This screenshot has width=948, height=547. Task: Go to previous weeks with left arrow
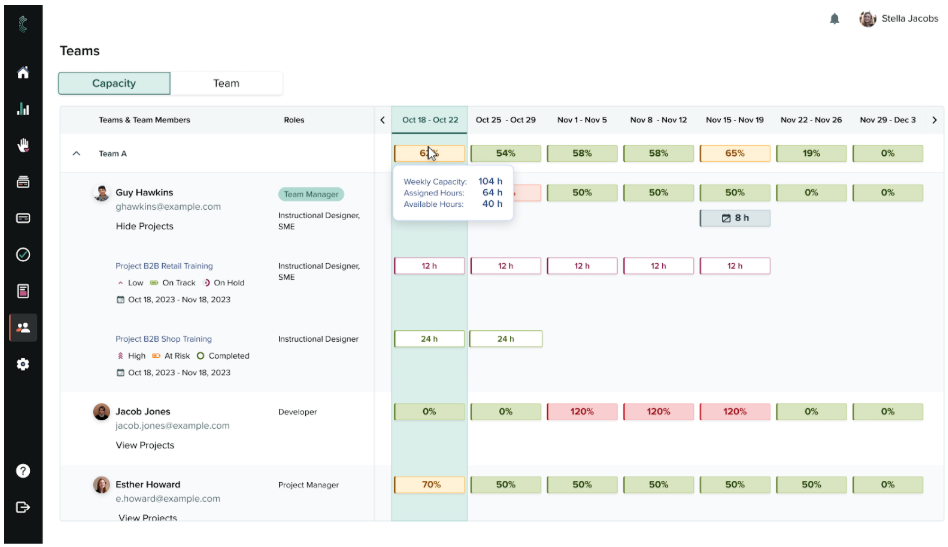point(382,120)
